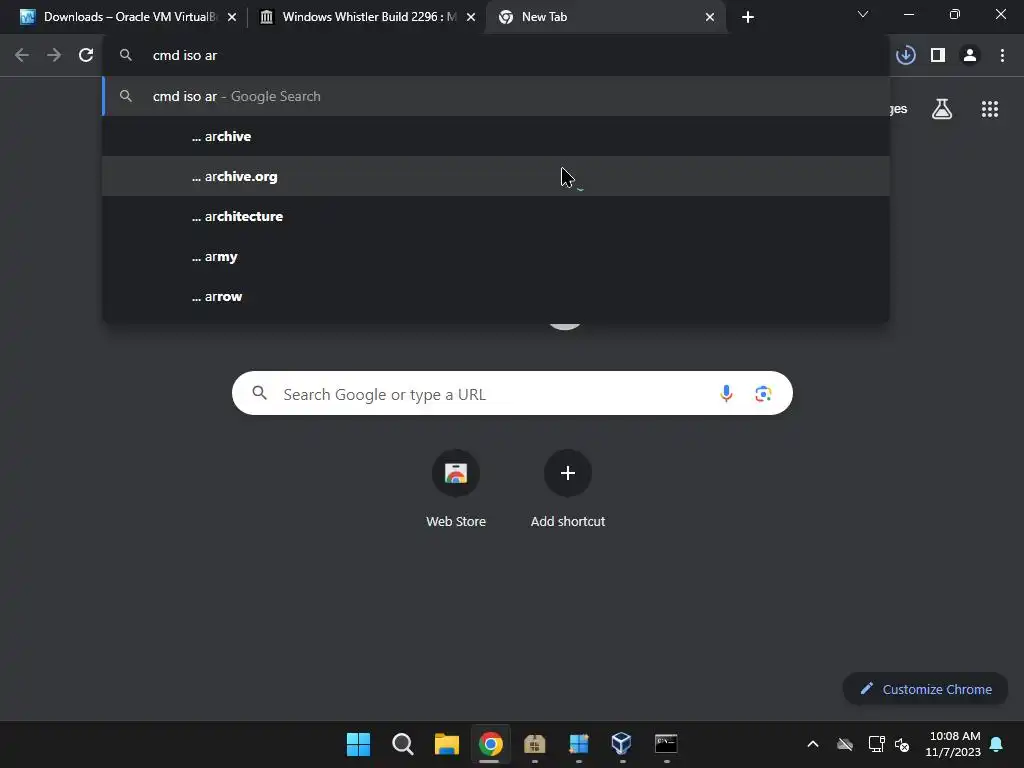Open the clock showing 10:08 AM
Image resolution: width=1024 pixels, height=768 pixels.
(x=953, y=744)
